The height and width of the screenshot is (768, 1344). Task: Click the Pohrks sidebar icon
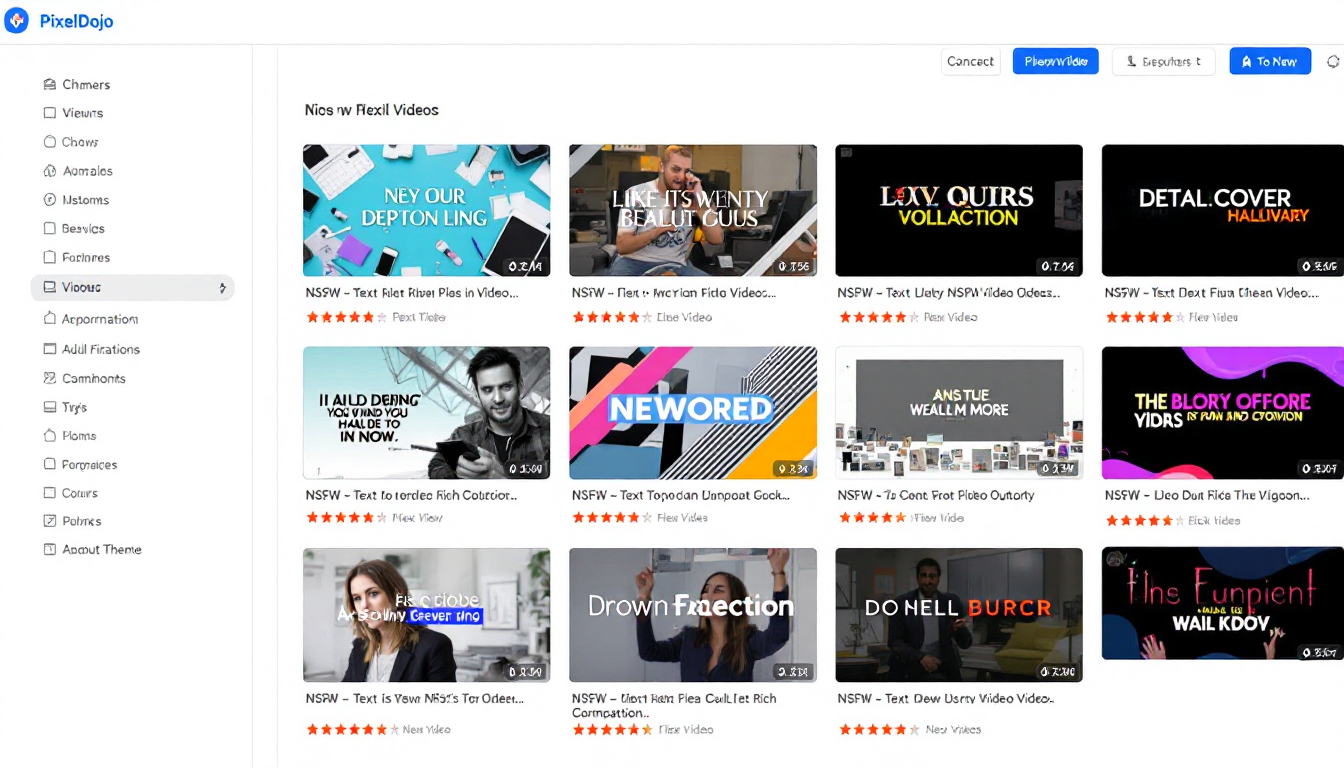48,520
